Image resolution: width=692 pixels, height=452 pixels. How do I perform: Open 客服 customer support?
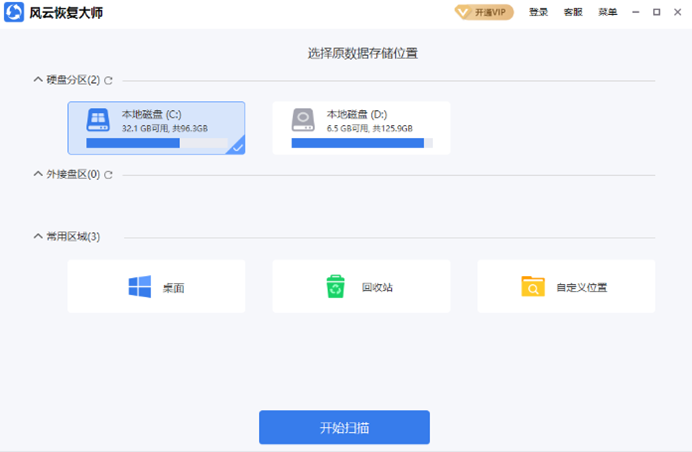pos(573,12)
